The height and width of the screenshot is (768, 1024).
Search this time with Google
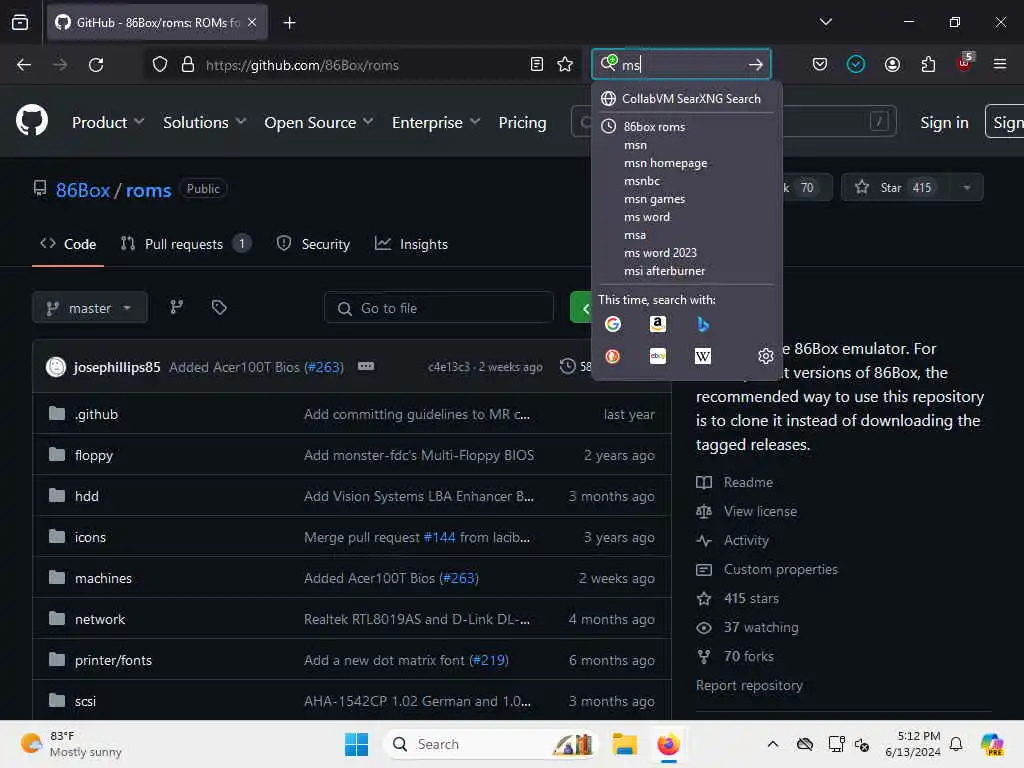pyautogui.click(x=613, y=324)
